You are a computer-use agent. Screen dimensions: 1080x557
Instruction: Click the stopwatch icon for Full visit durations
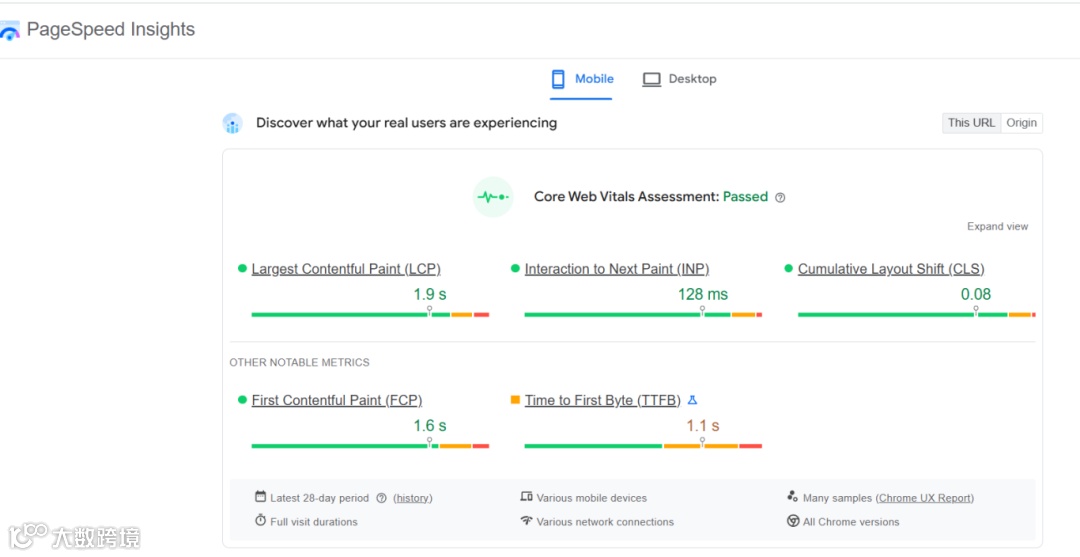260,521
